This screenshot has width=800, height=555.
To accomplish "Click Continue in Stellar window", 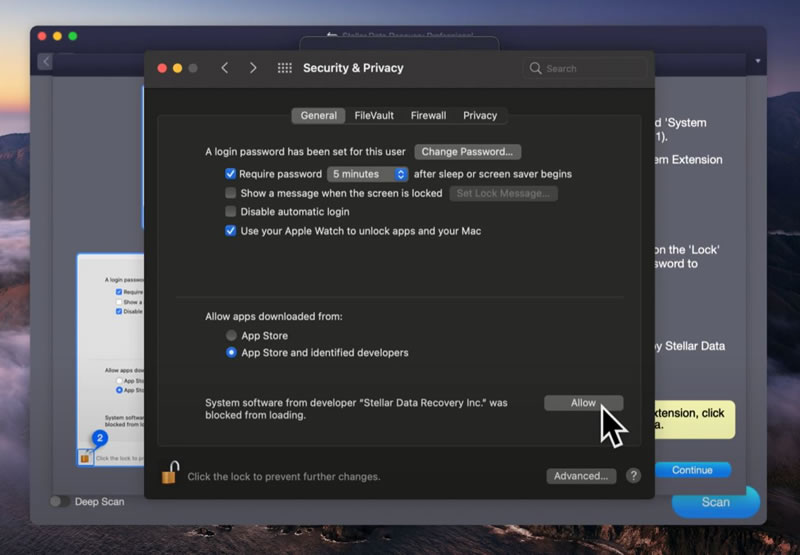I will [693, 470].
